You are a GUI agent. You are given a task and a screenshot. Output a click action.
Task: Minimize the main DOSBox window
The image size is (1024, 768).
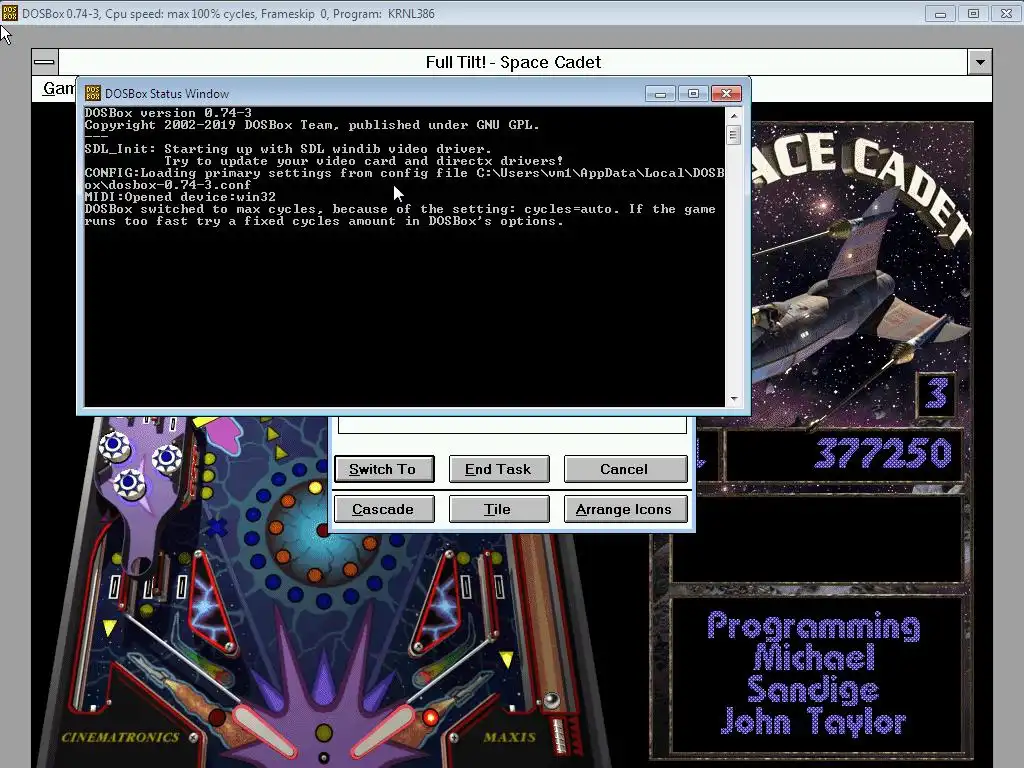pyautogui.click(x=940, y=14)
